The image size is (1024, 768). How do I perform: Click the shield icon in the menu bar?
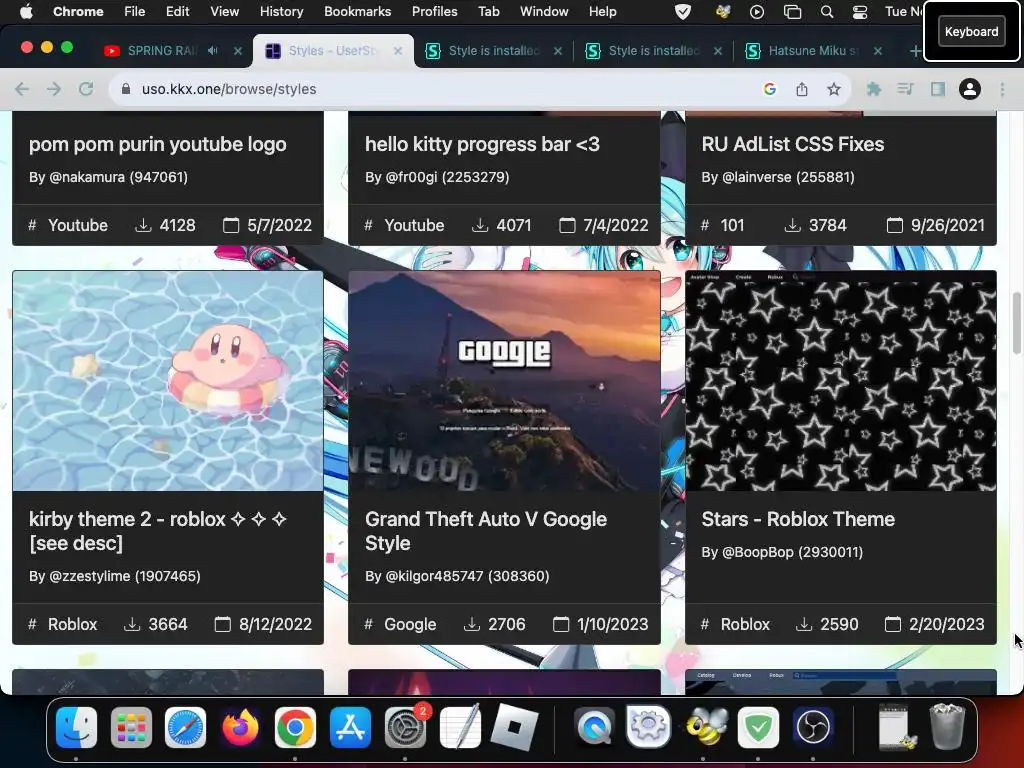682,12
